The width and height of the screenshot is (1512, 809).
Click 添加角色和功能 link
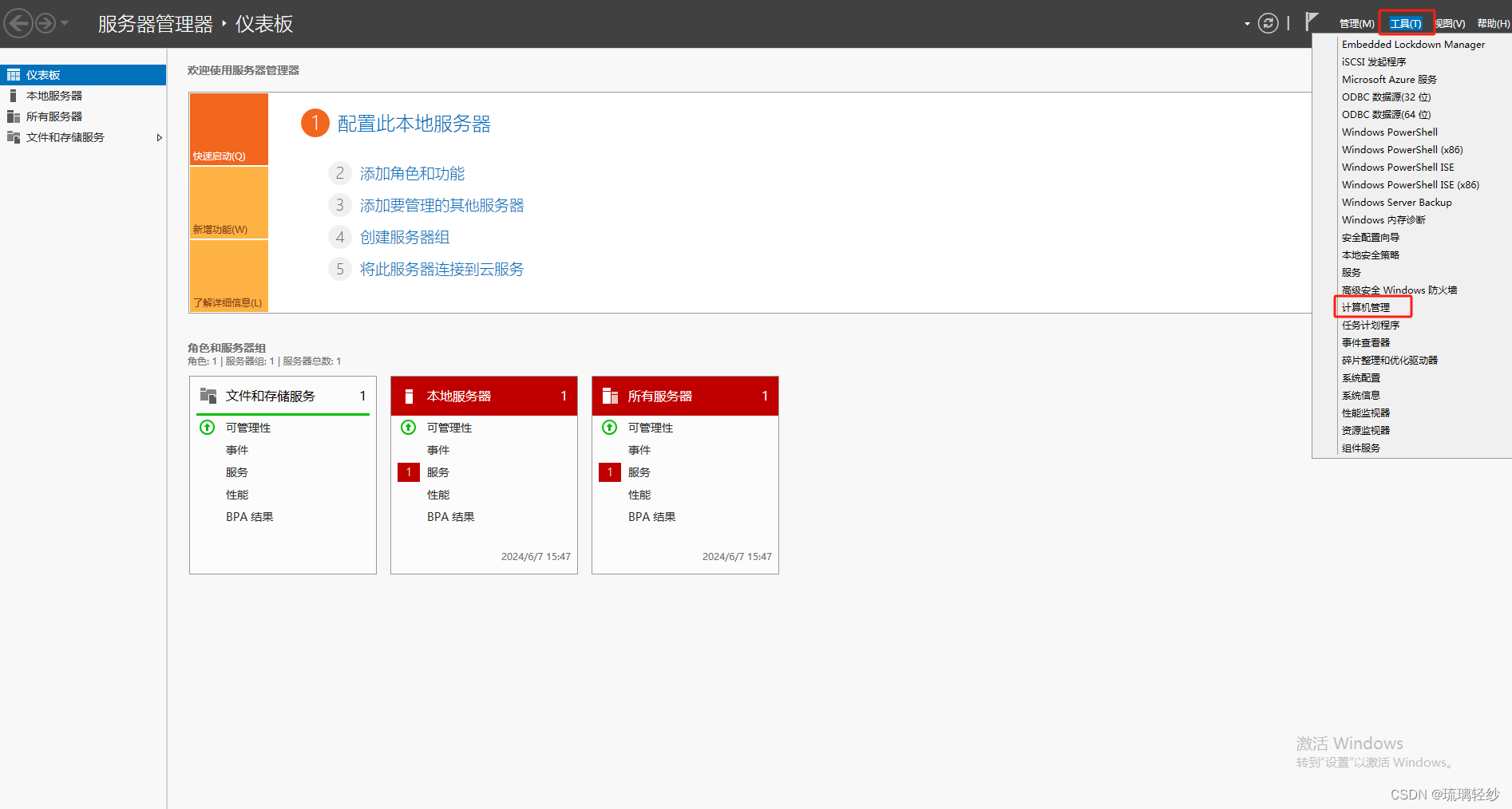pyautogui.click(x=412, y=173)
